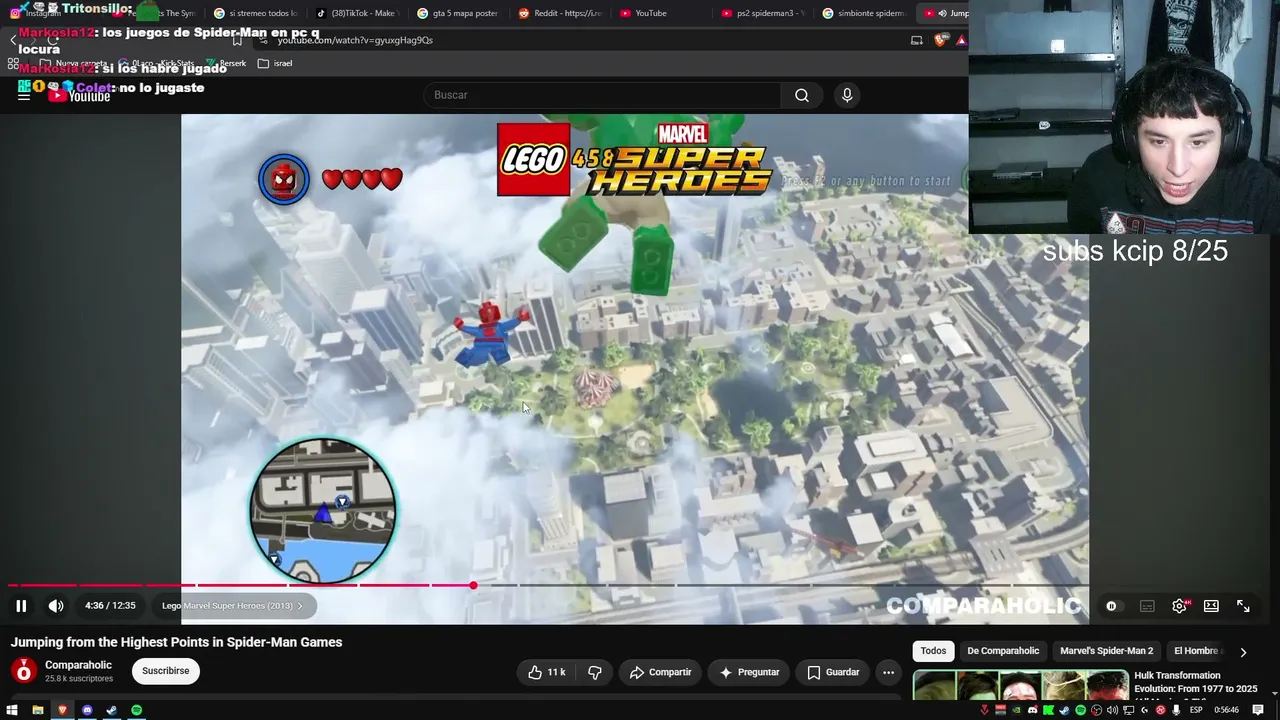The height and width of the screenshot is (720, 1280).
Task: Switch to the gta 5 mapa poster tab
Action: pos(458,13)
